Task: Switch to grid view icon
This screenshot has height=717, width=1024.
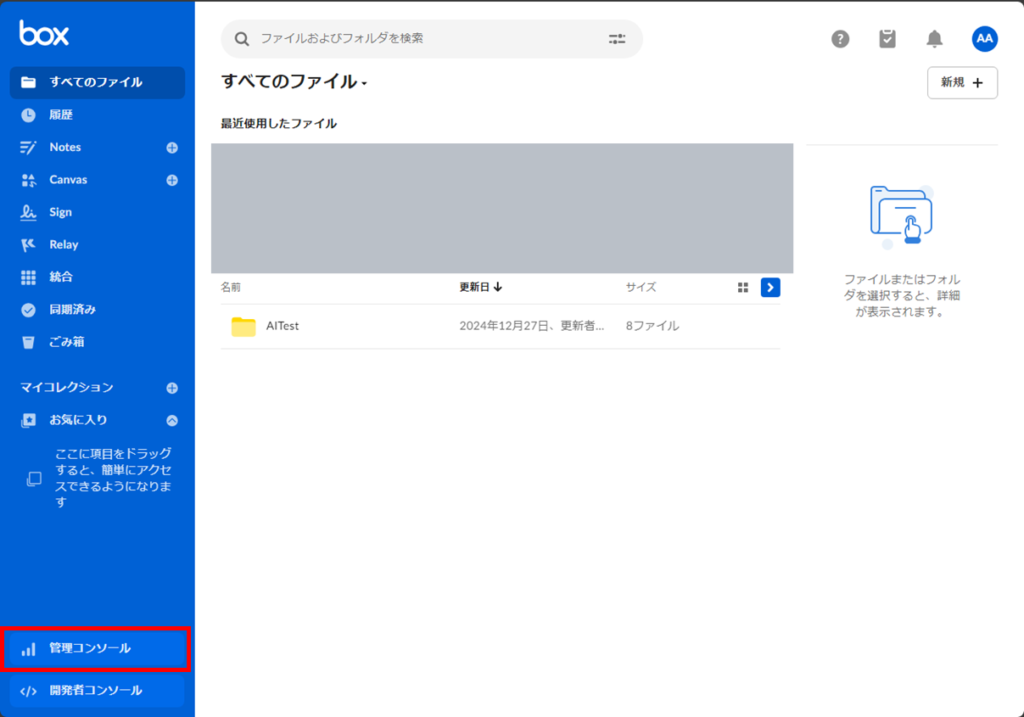Action: point(743,288)
